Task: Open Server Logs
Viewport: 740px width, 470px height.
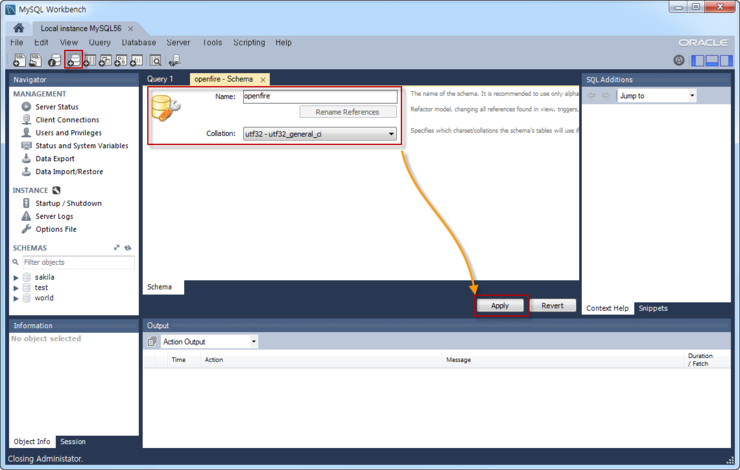Action: click(x=54, y=216)
